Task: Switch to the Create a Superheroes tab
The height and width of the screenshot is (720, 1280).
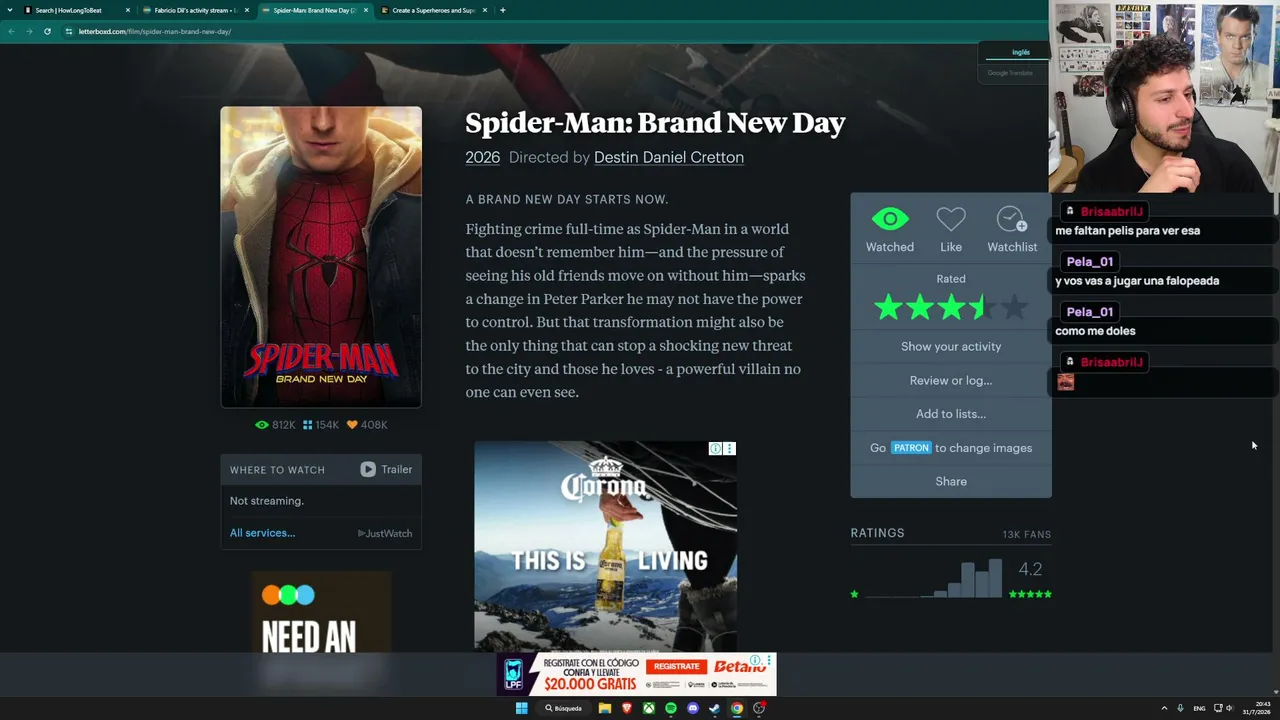Action: click(x=433, y=10)
